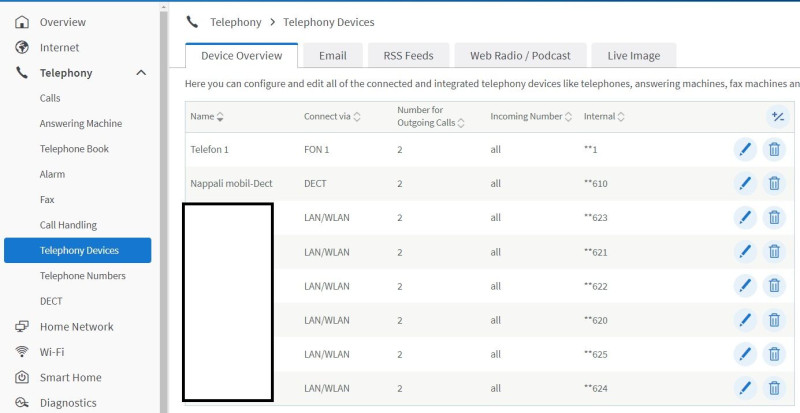Click trash icon for internal **624 row
Viewport: 800px width, 413px height.
click(774, 388)
